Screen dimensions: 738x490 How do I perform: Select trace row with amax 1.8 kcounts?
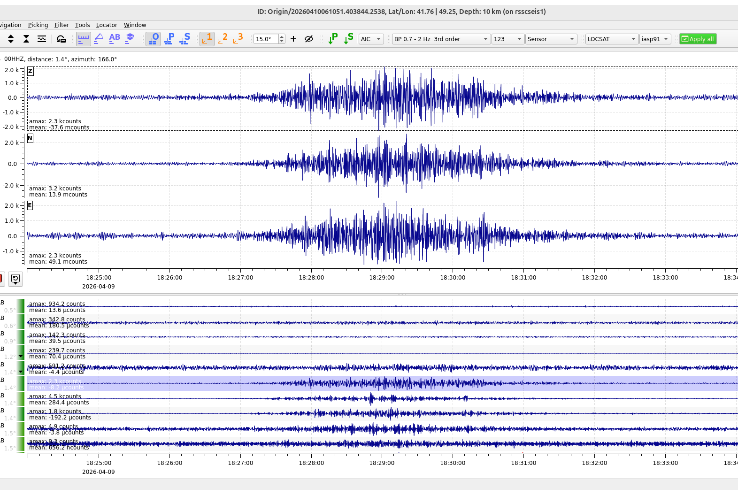point(382,414)
